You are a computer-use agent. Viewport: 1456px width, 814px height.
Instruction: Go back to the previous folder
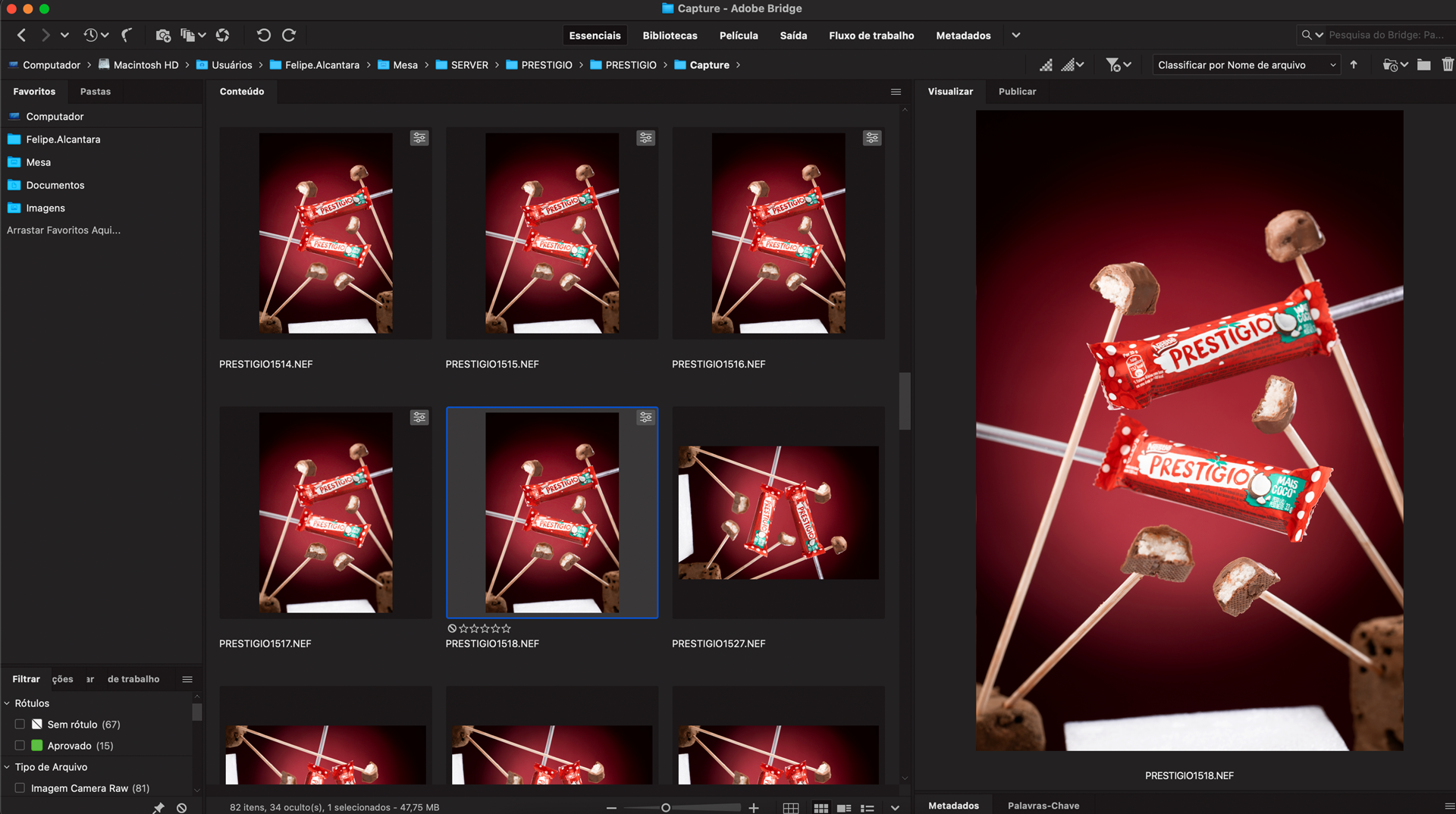(22, 35)
